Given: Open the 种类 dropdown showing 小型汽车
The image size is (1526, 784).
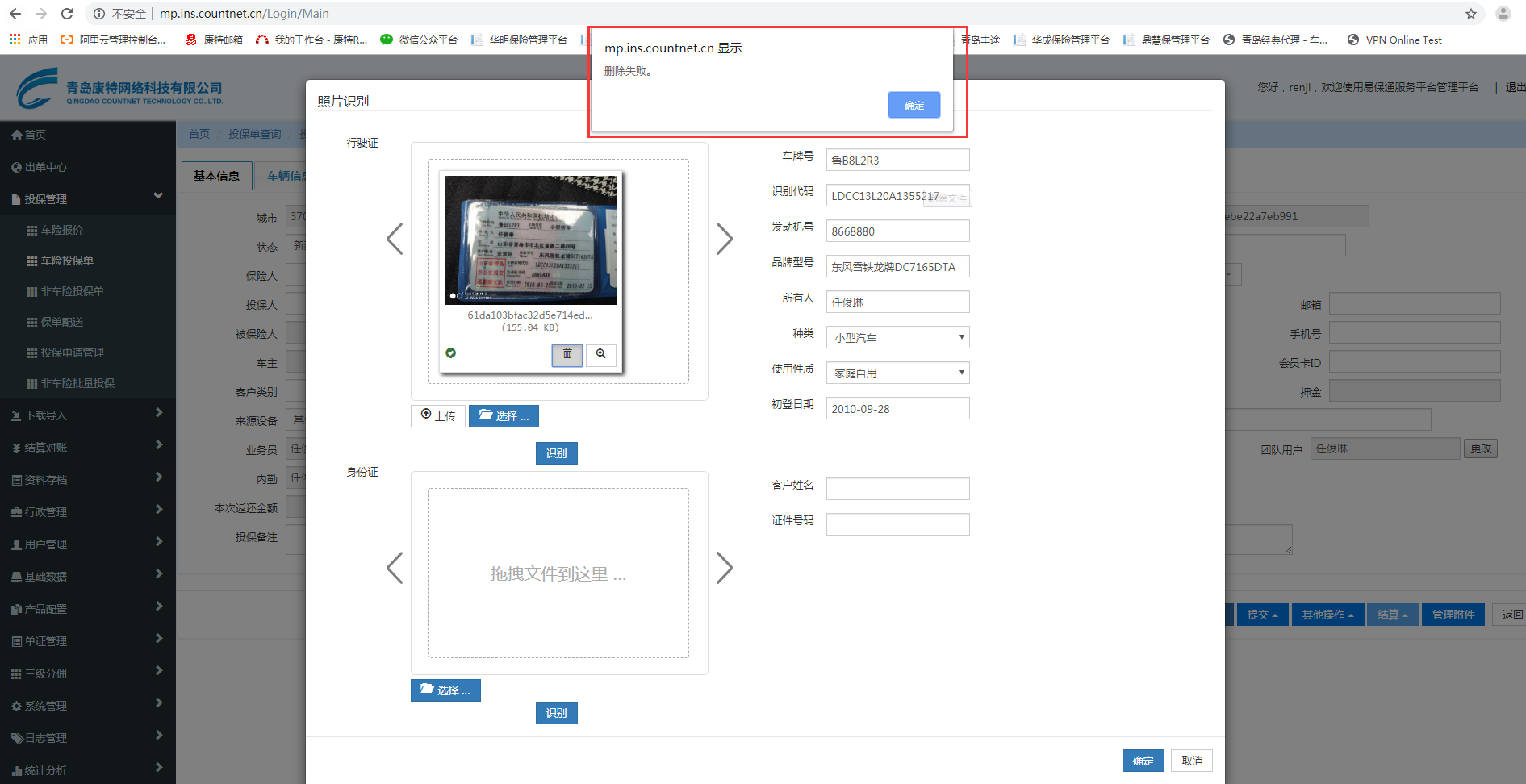Looking at the screenshot, I should click(897, 337).
